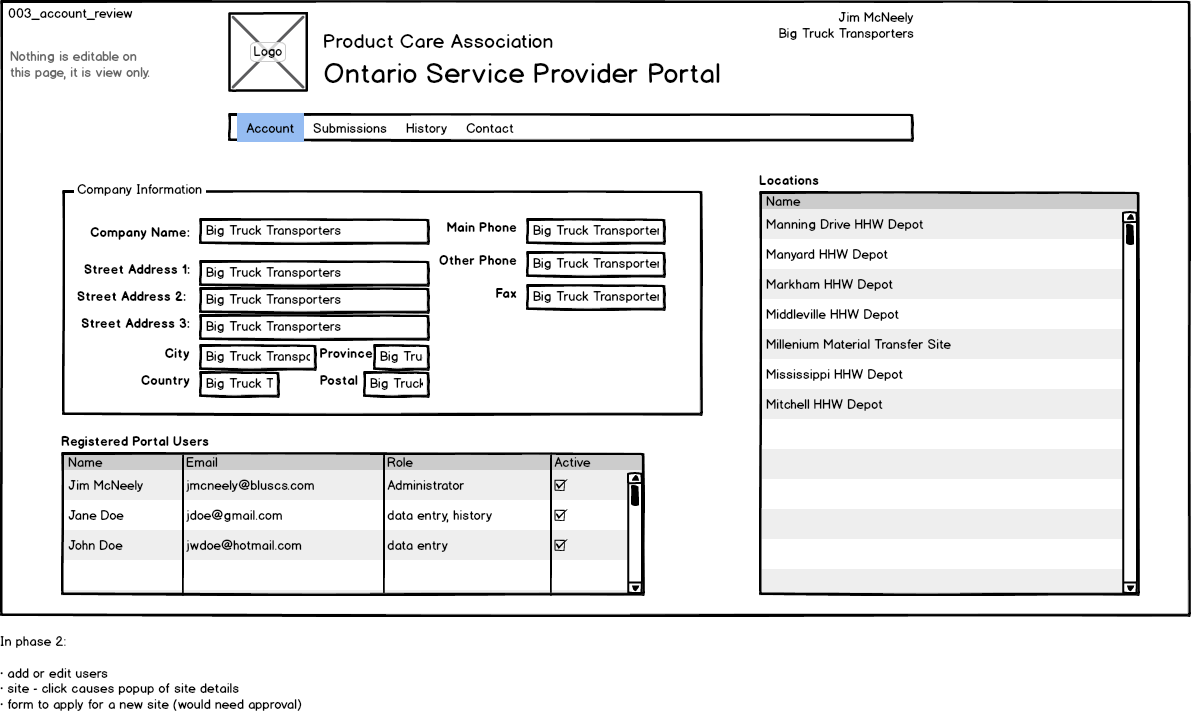Click down arrow of Registered Portal Users scrollbar
This screenshot has height=716, width=1191.
(x=635, y=587)
